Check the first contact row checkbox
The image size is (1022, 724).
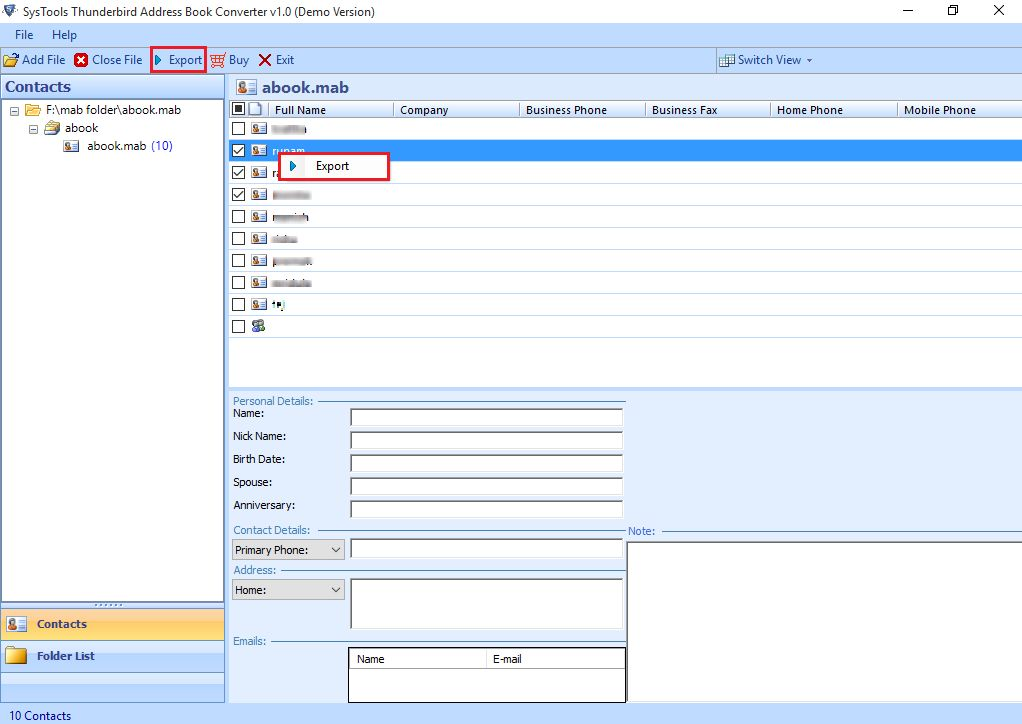click(x=238, y=129)
